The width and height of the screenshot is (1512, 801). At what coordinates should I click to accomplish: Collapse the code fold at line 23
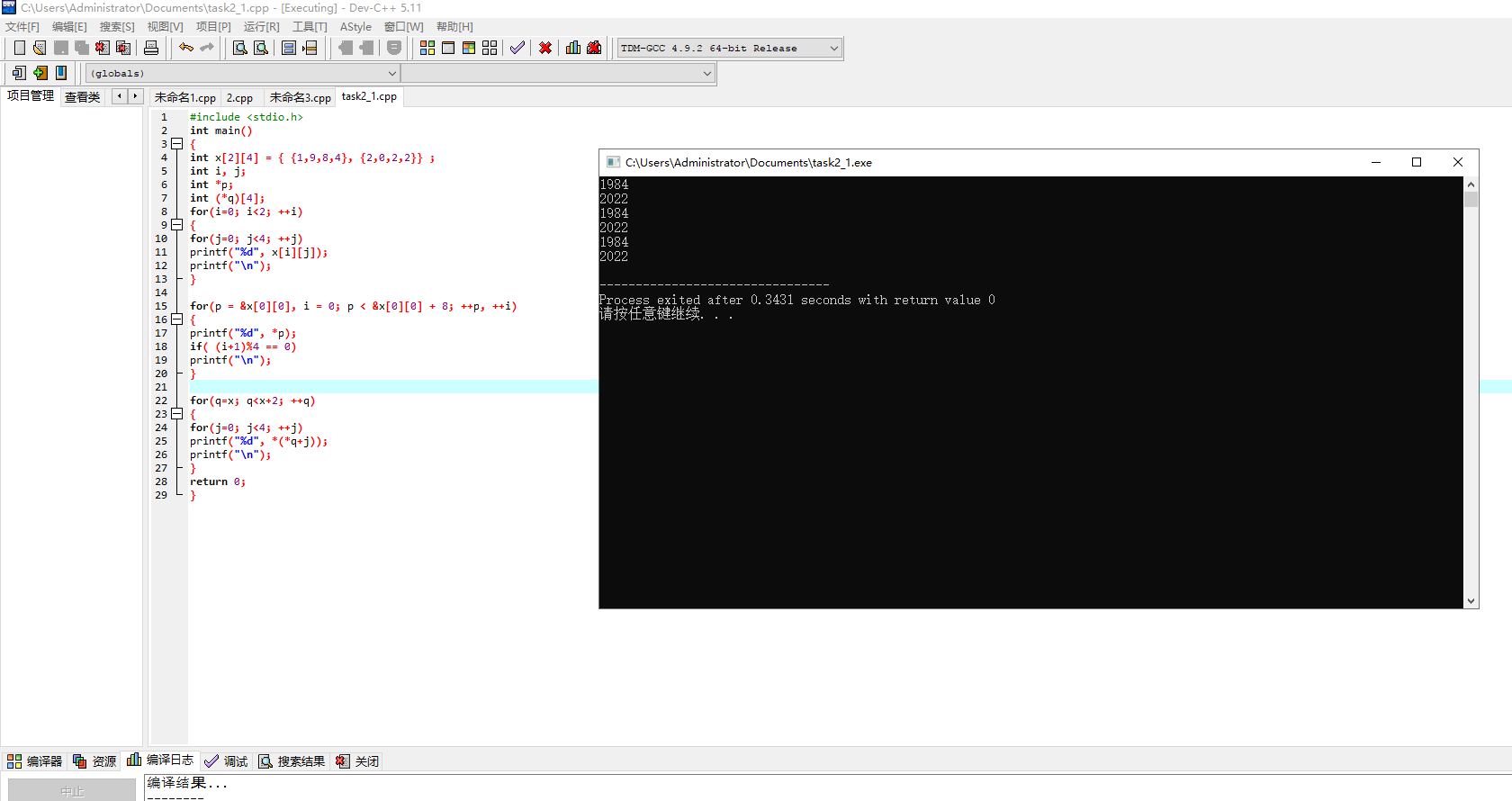[177, 414]
